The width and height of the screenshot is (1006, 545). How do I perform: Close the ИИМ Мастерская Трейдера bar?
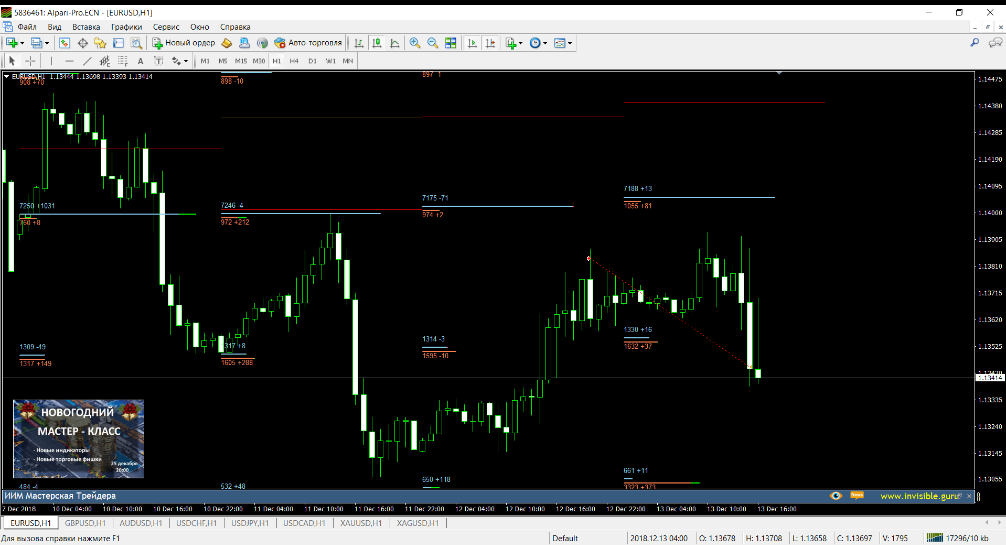[969, 496]
